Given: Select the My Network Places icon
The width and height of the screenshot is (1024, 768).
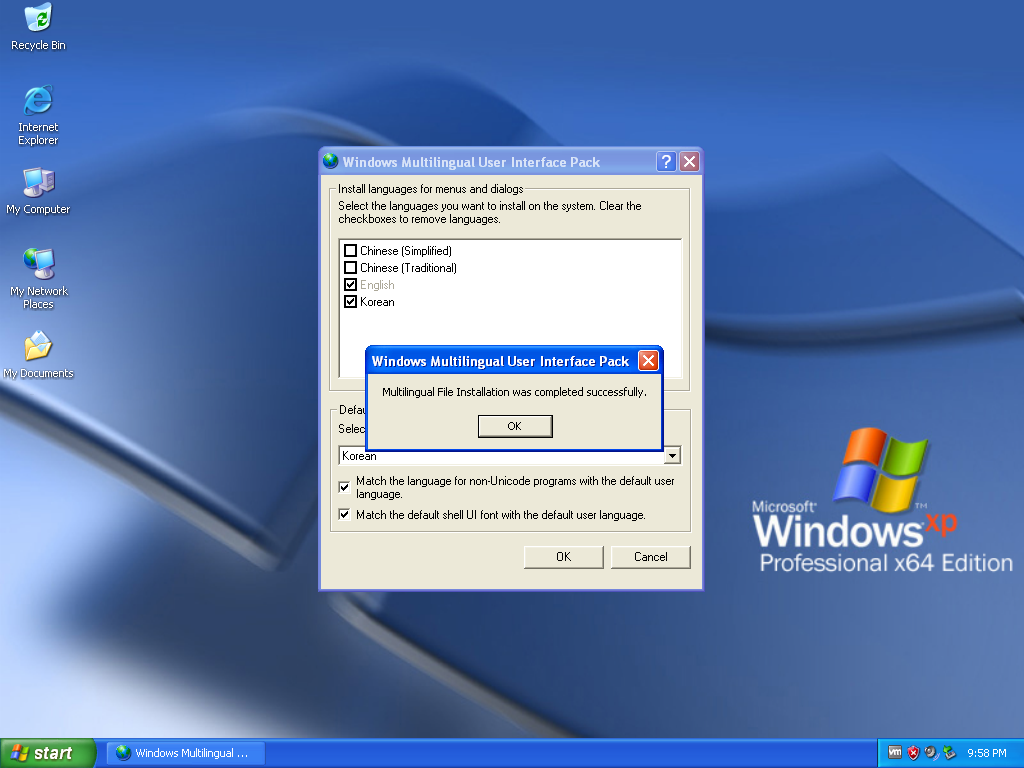Looking at the screenshot, I should pyautogui.click(x=38, y=278).
